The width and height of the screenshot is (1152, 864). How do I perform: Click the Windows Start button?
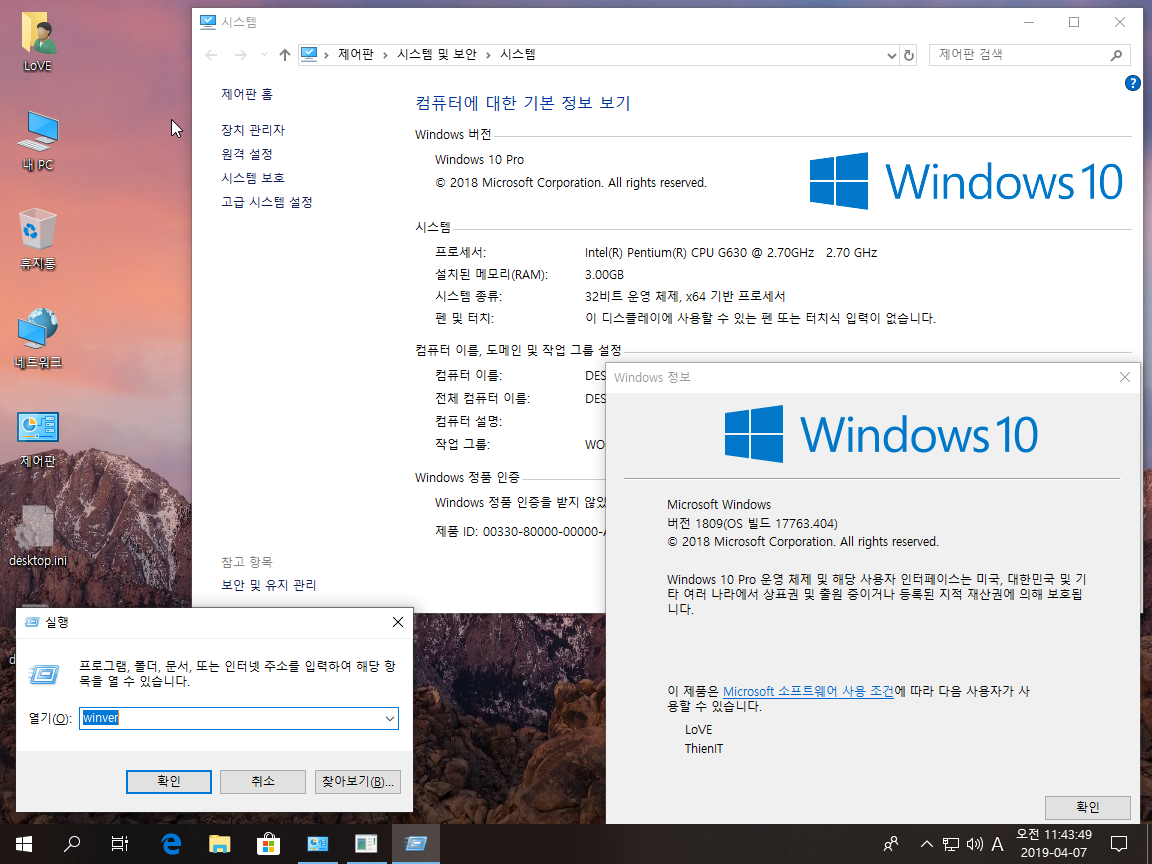coord(24,844)
